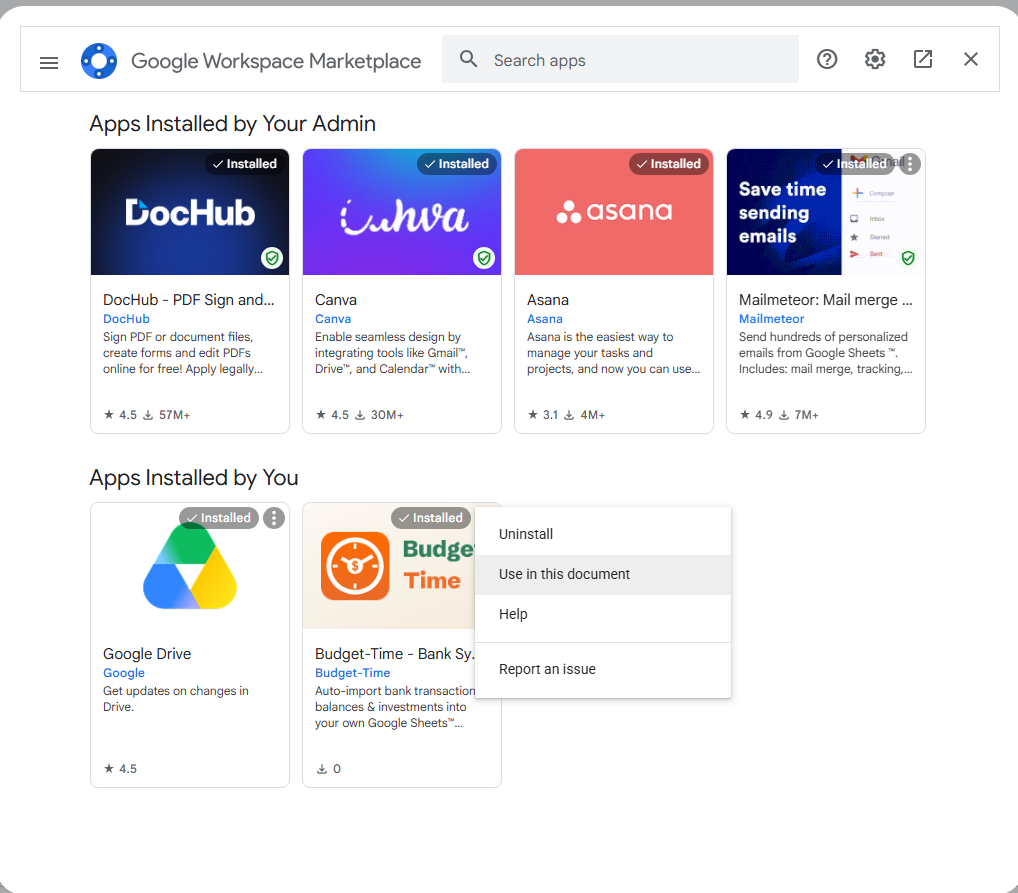
Task: Click the Google Drive 4.5 rating
Action: point(121,768)
